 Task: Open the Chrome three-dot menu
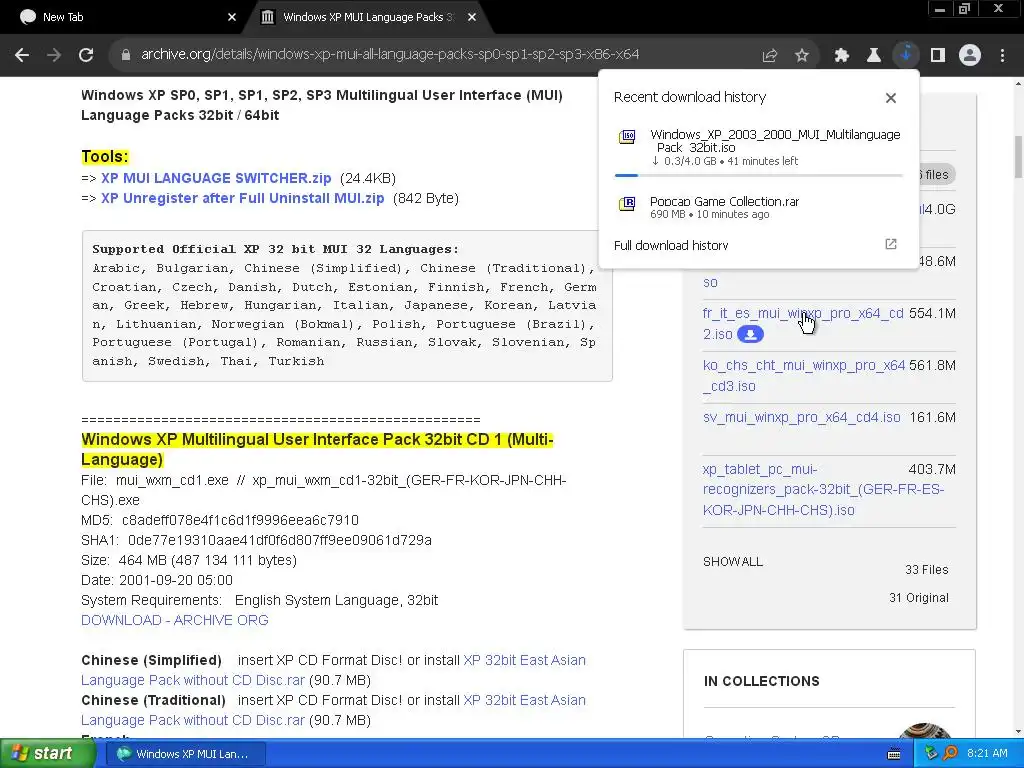1002,56
